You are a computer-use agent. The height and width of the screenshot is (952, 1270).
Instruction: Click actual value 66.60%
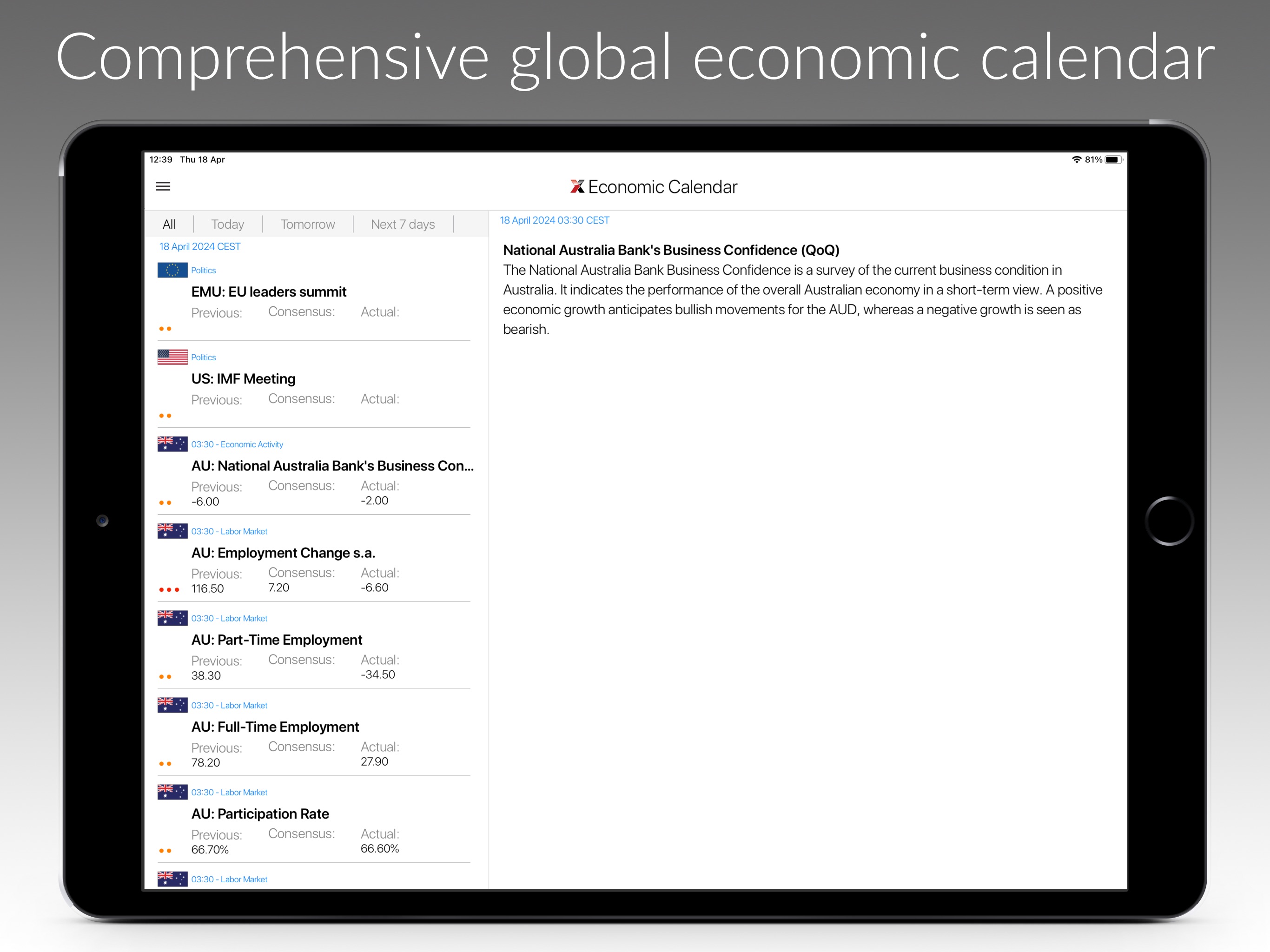point(379,849)
